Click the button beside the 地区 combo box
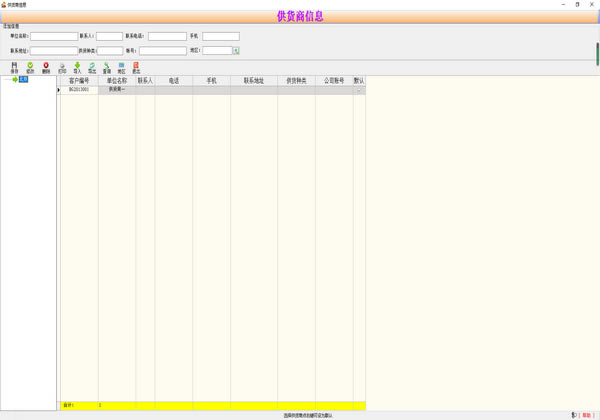Image resolution: width=600 pixels, height=420 pixels. [x=237, y=50]
